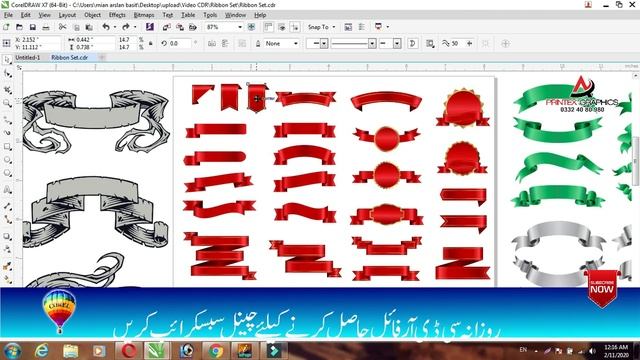Select the Interactive Fill tool
Screen dimensions: 640x360
pyautogui.click(x=7, y=279)
